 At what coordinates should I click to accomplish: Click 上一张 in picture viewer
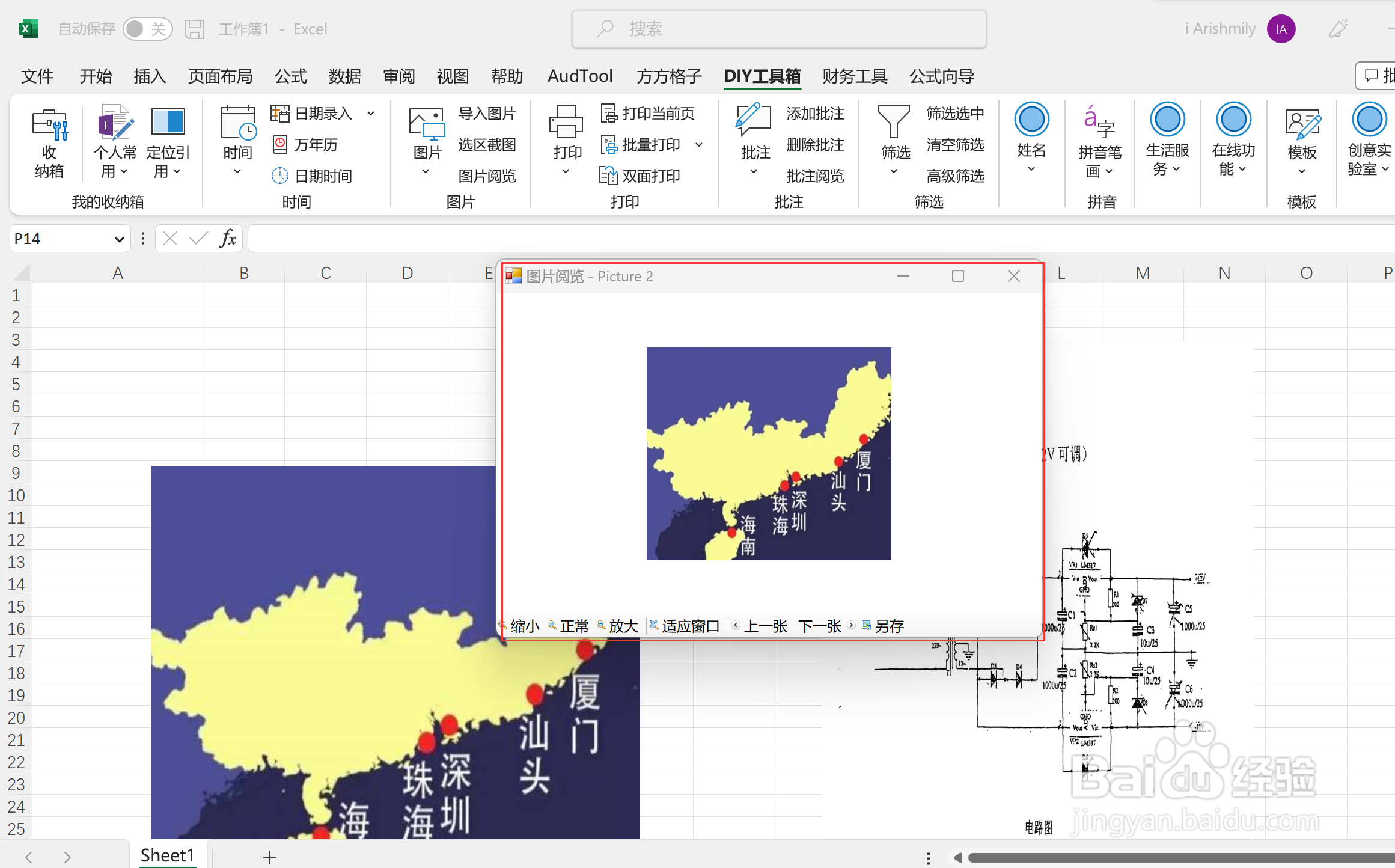tap(760, 626)
